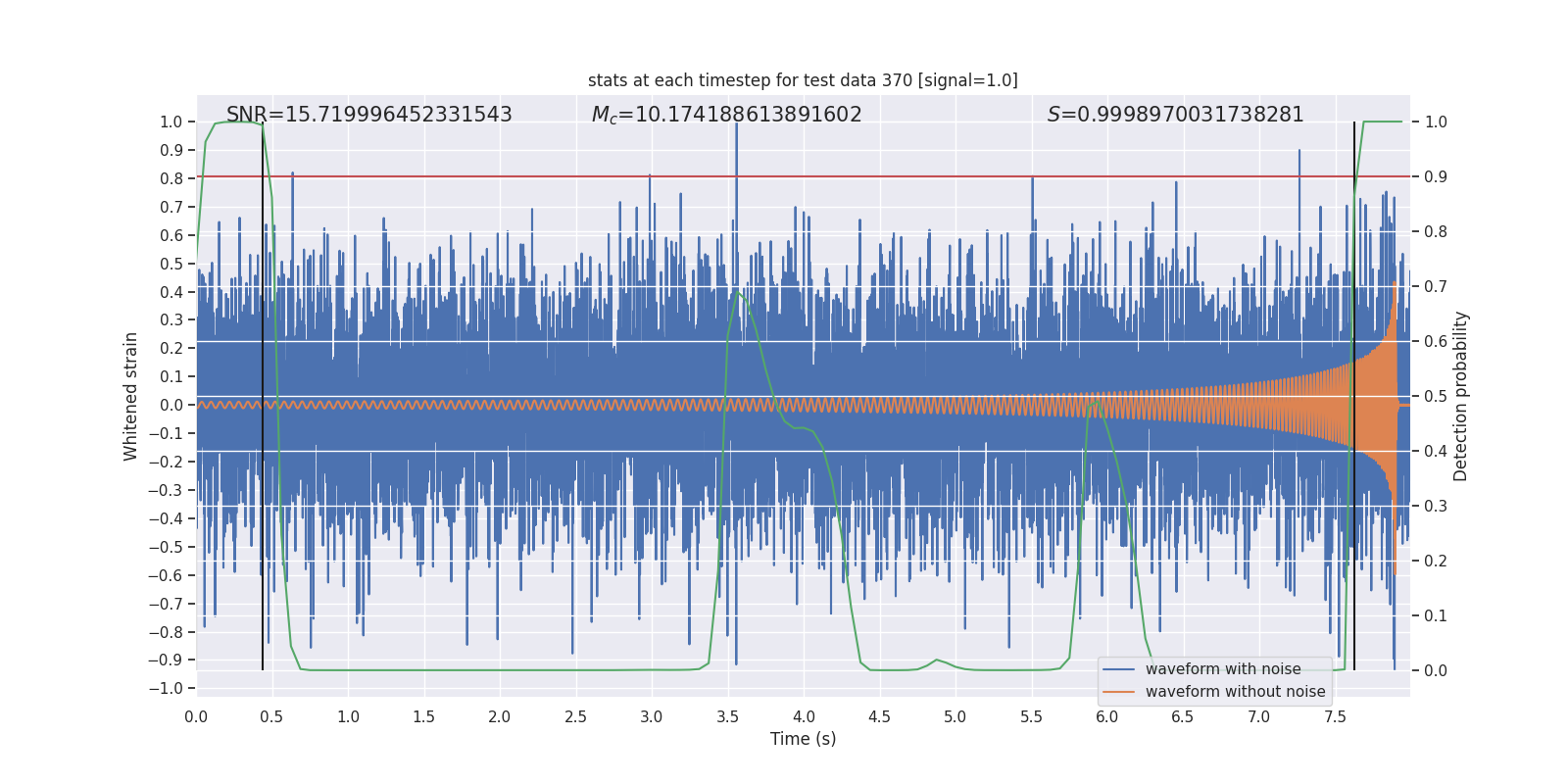Select the 1.0 tick on the Whitened strain axis
Screen dimensions: 1568x784
[x=171, y=122]
